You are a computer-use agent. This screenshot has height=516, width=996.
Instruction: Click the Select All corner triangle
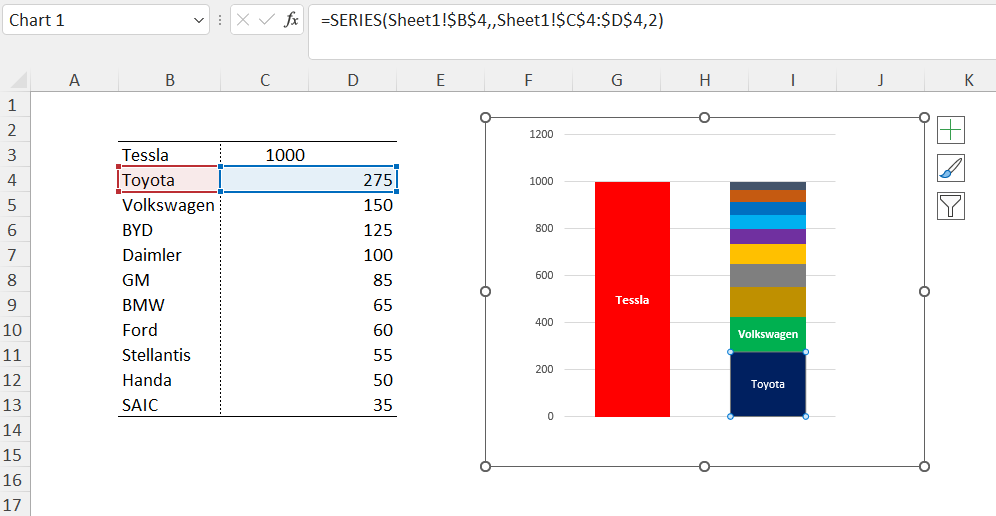pos(20,81)
